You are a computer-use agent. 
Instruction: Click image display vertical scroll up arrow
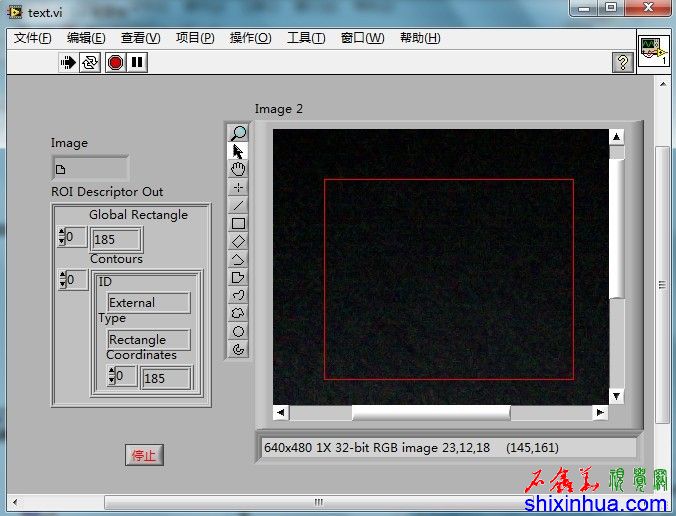(x=616, y=137)
